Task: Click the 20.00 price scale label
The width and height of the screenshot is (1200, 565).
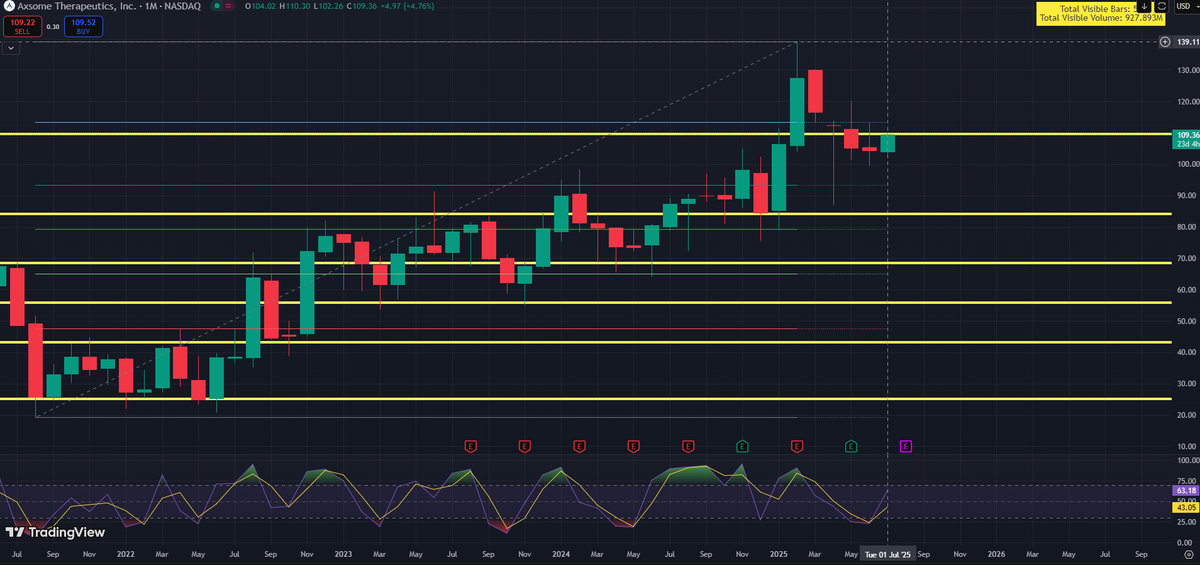Action: [x=1187, y=415]
